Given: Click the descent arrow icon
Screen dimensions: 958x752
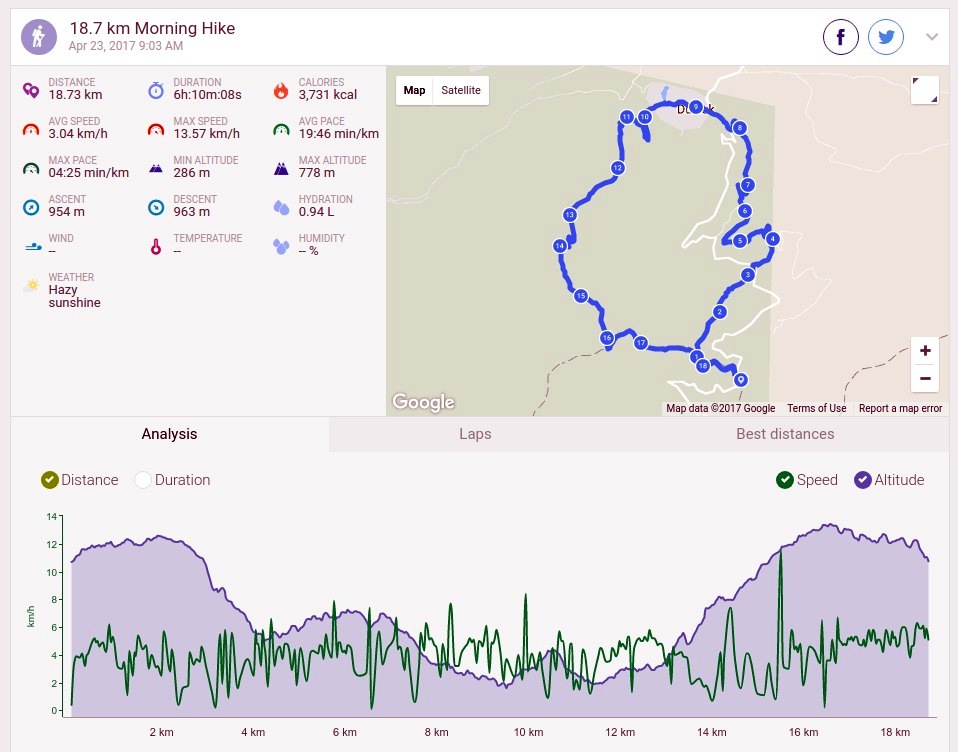Looking at the screenshot, I should click(156, 208).
